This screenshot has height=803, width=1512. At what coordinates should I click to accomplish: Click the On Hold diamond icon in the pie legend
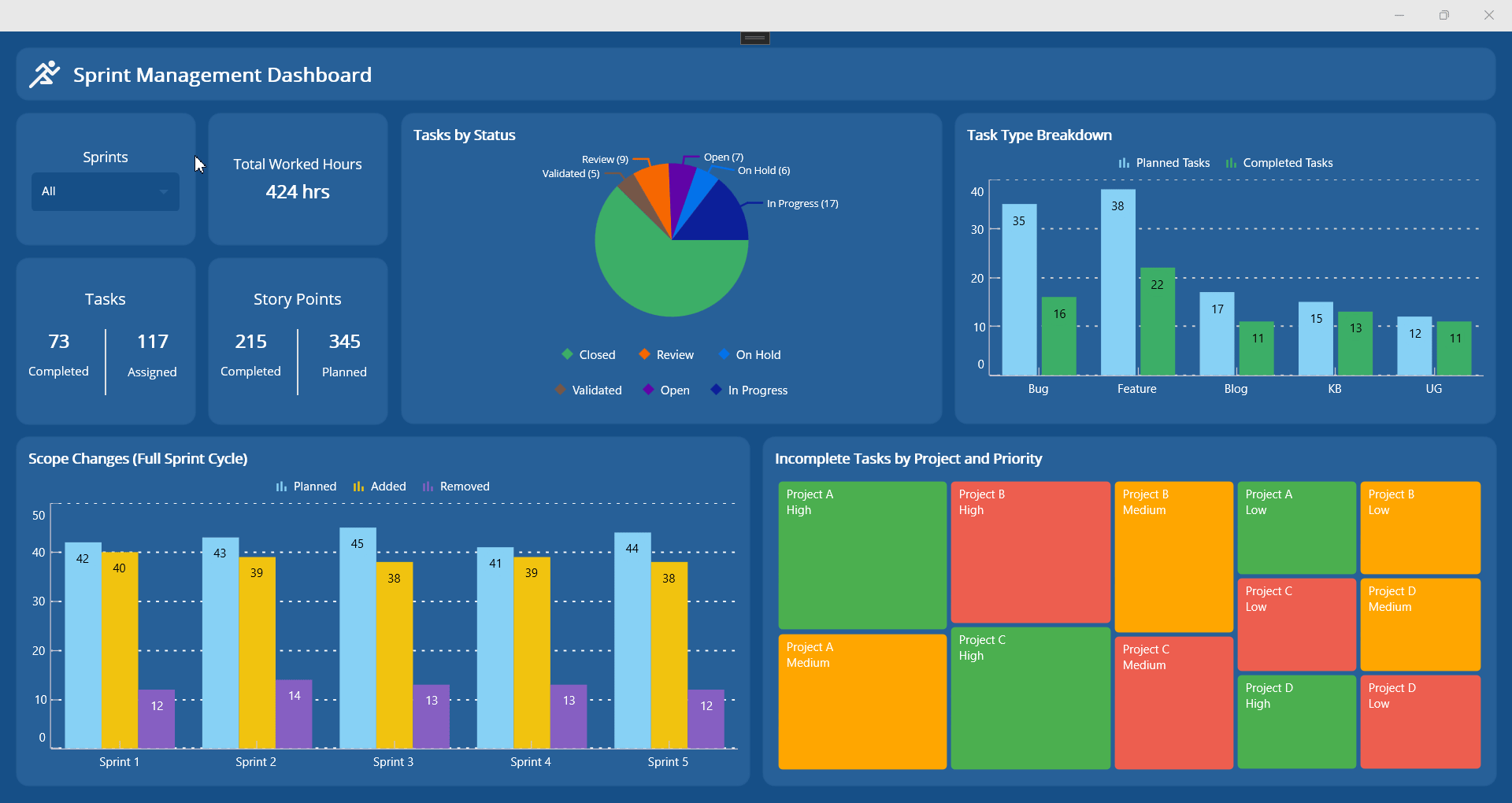[724, 354]
